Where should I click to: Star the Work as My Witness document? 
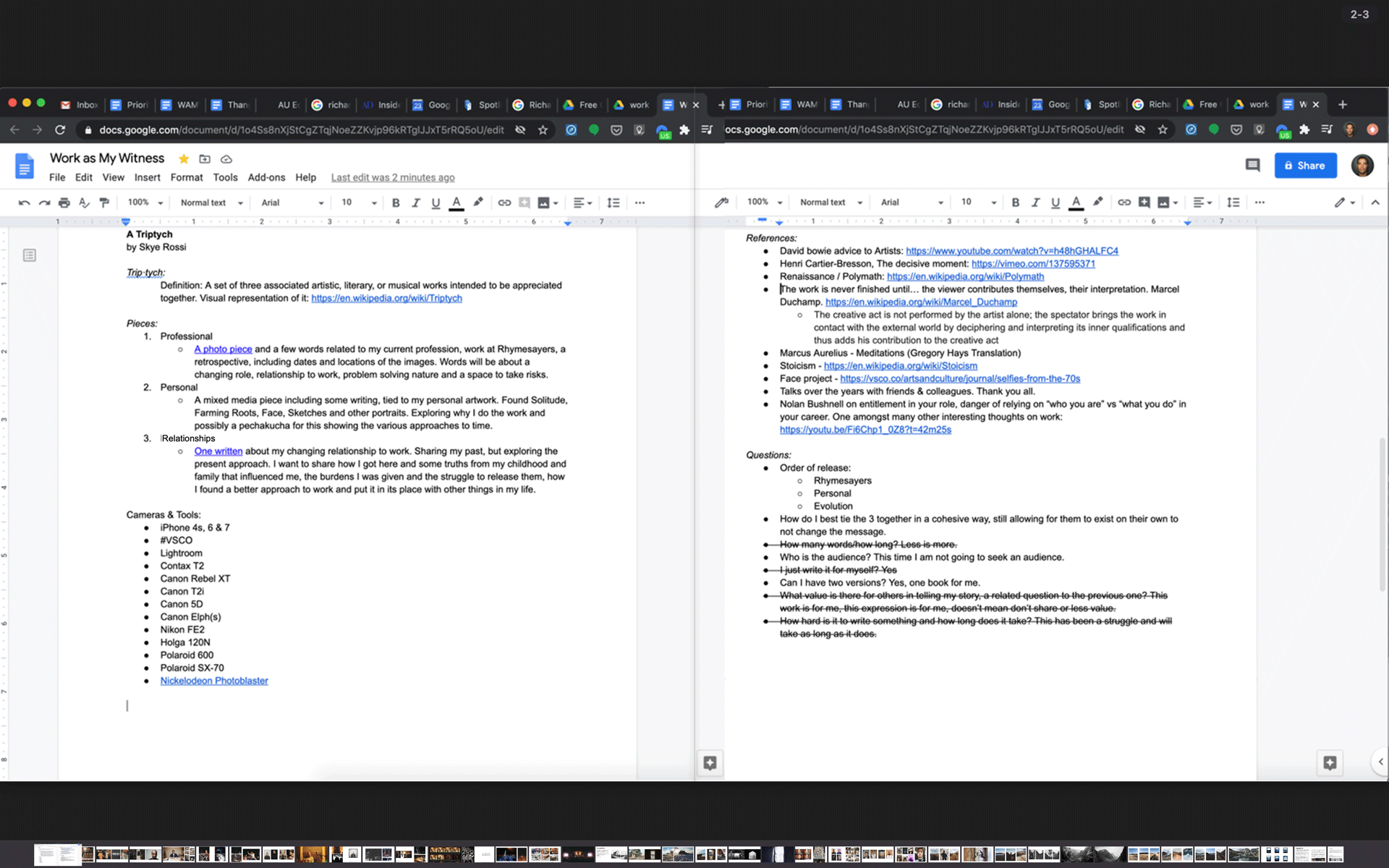coord(184,159)
